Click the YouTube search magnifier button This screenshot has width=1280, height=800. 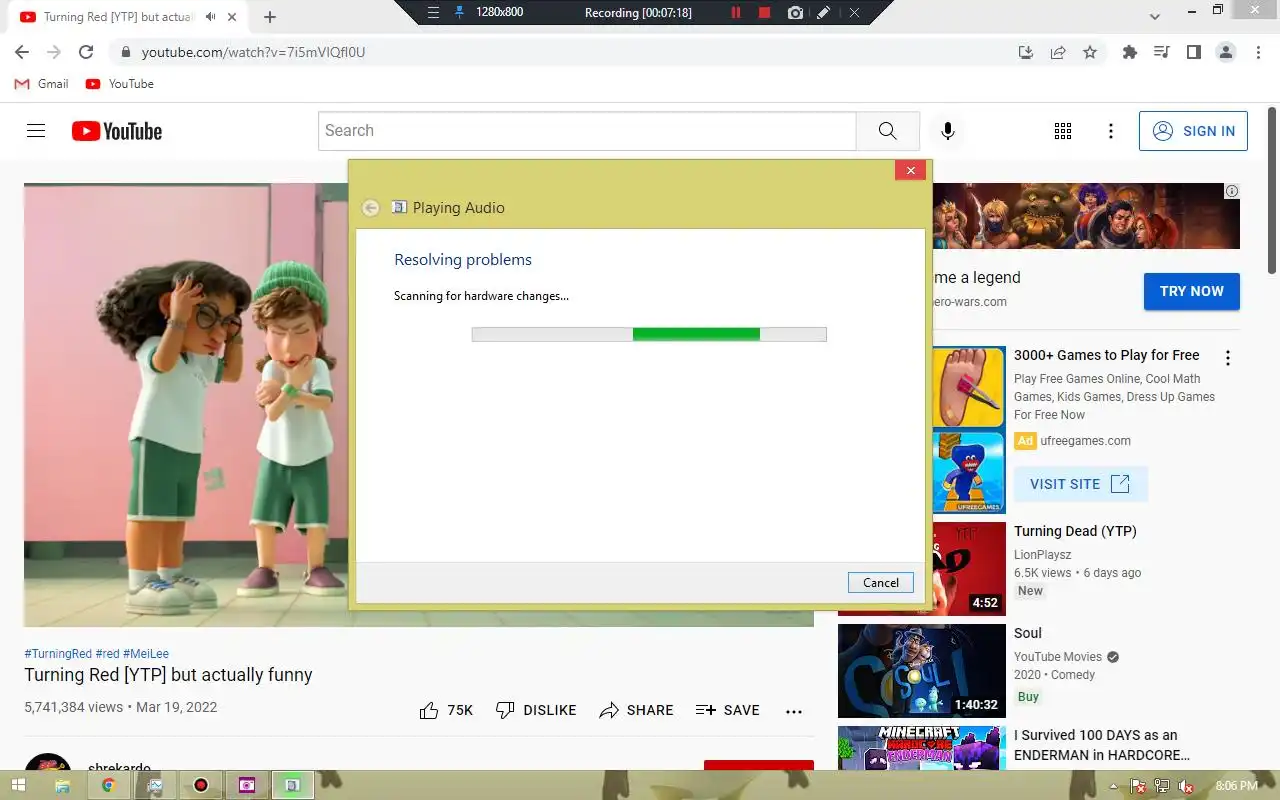click(x=888, y=131)
